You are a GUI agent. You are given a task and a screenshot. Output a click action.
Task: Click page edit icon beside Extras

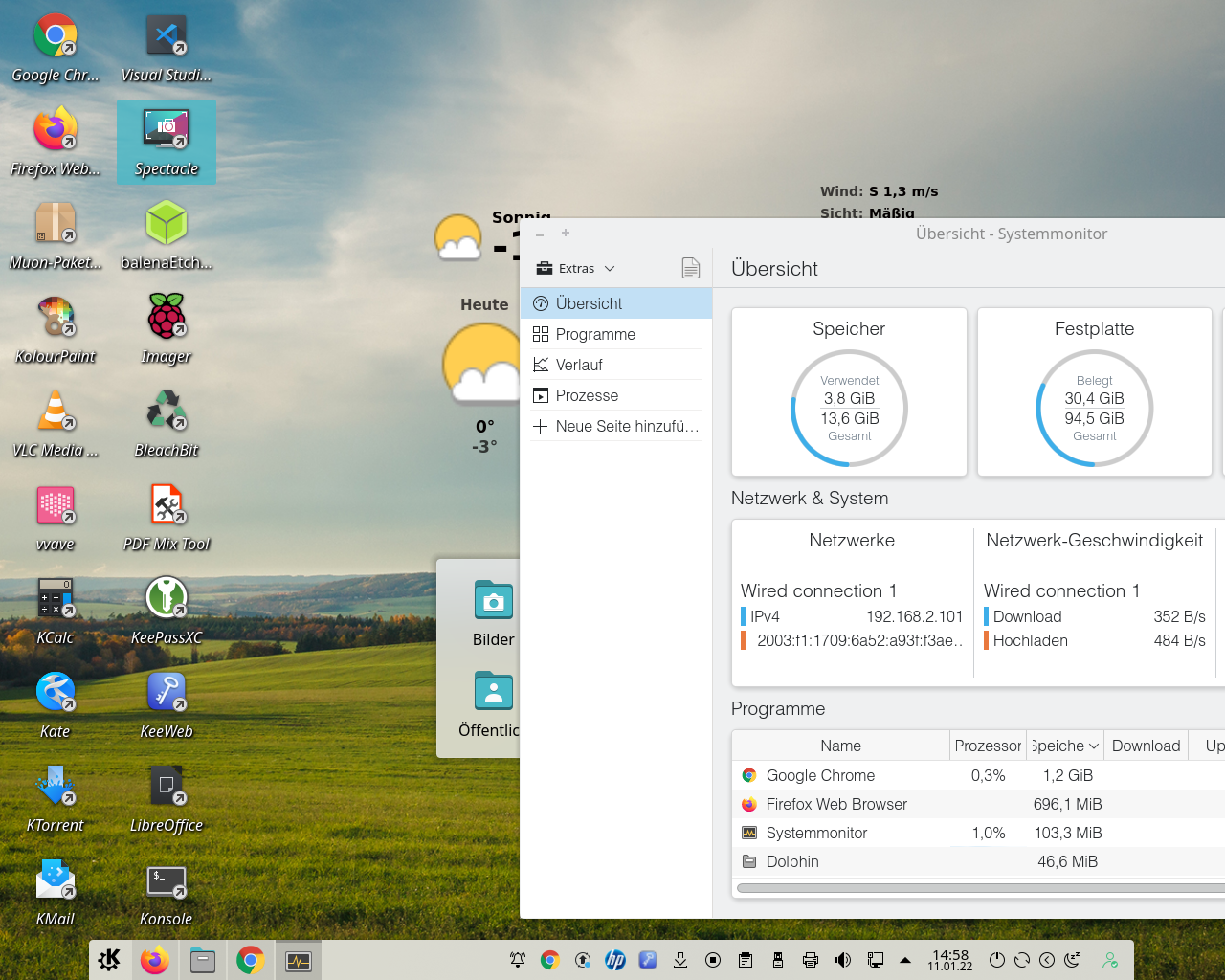coord(691,268)
